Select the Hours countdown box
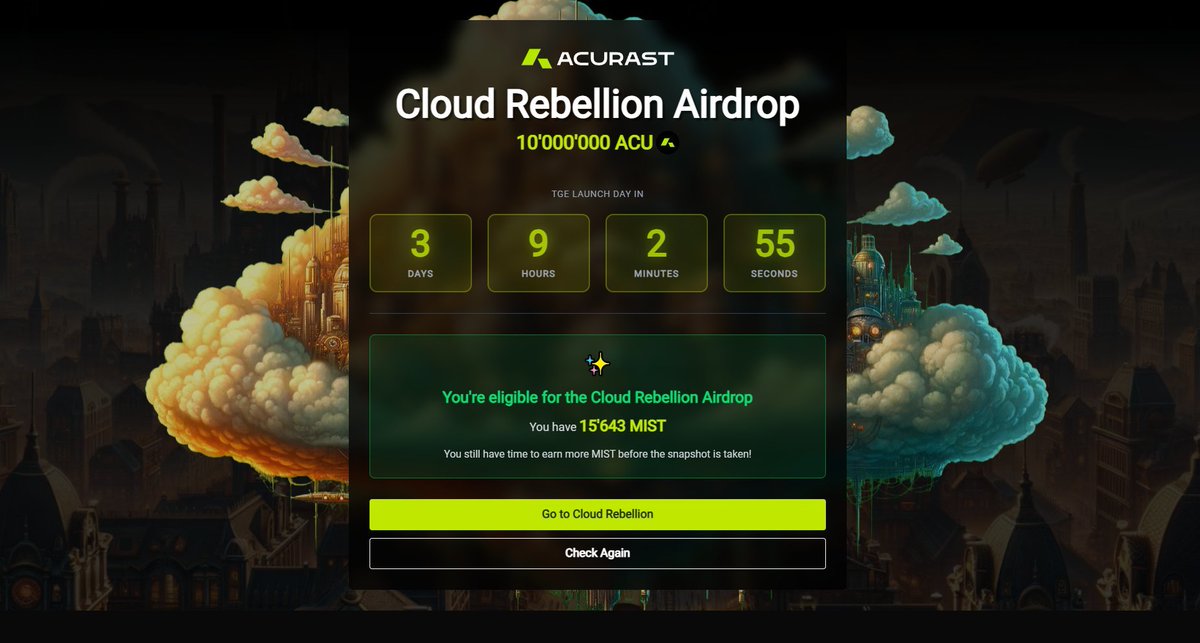Viewport: 1200px width, 643px height. [538, 253]
